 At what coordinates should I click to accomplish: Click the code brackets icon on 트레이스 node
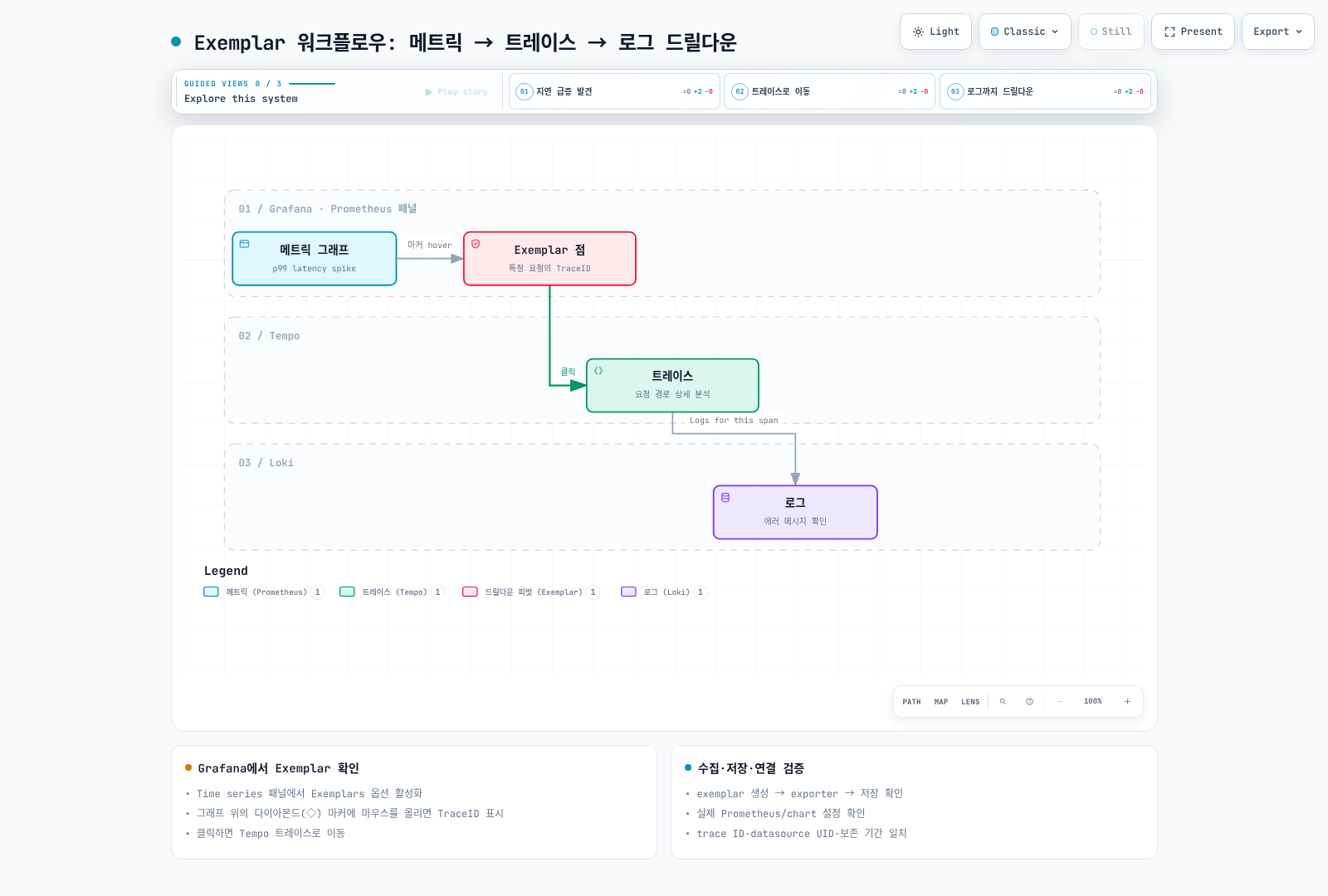598,371
